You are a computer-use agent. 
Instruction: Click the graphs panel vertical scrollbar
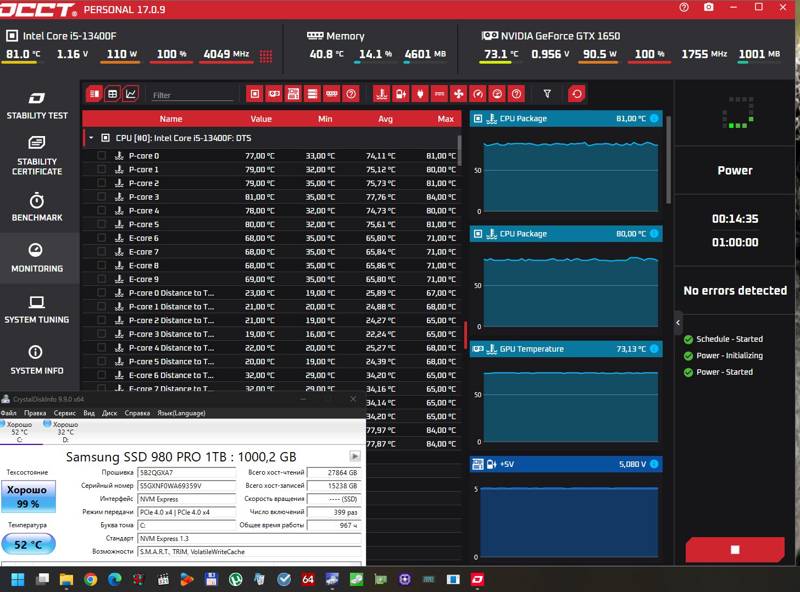point(668,160)
